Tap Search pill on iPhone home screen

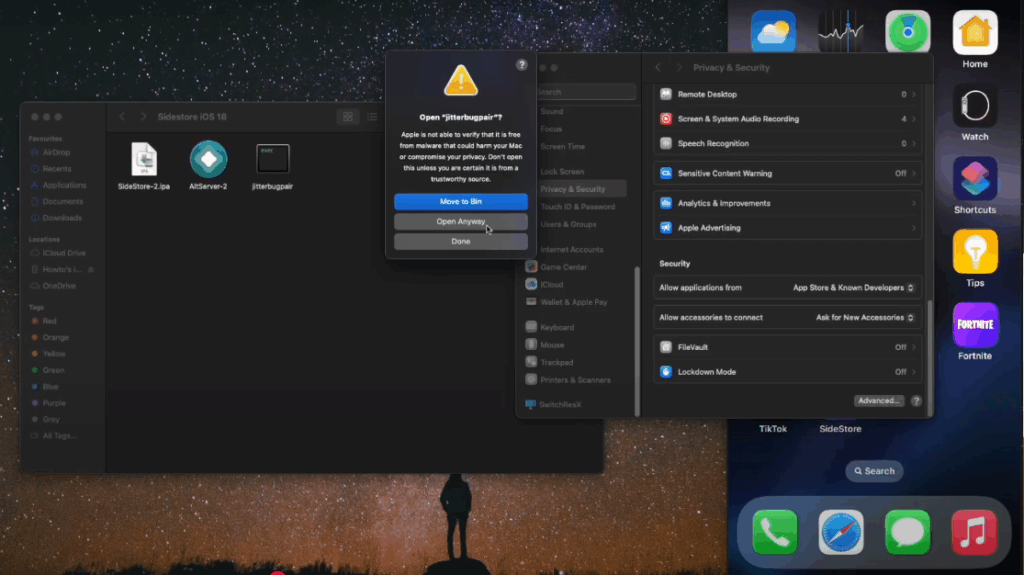point(874,470)
